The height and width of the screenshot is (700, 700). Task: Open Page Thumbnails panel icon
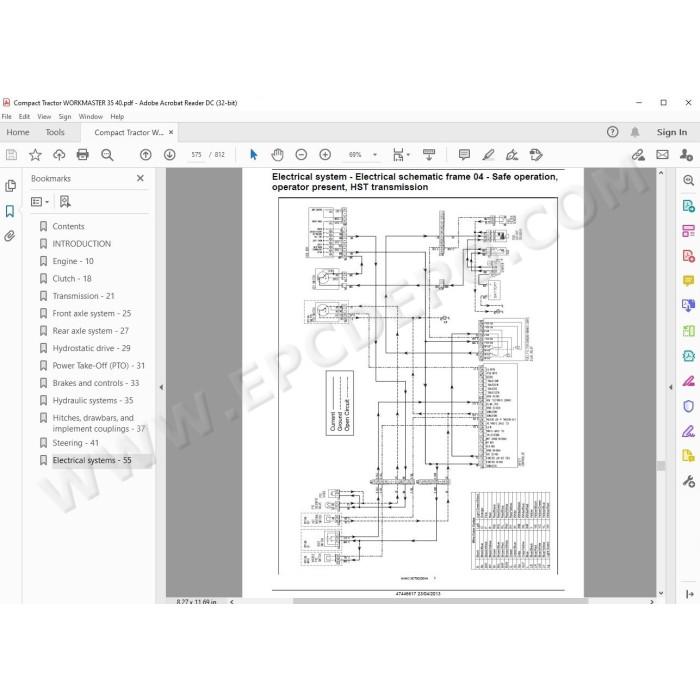coord(10,186)
